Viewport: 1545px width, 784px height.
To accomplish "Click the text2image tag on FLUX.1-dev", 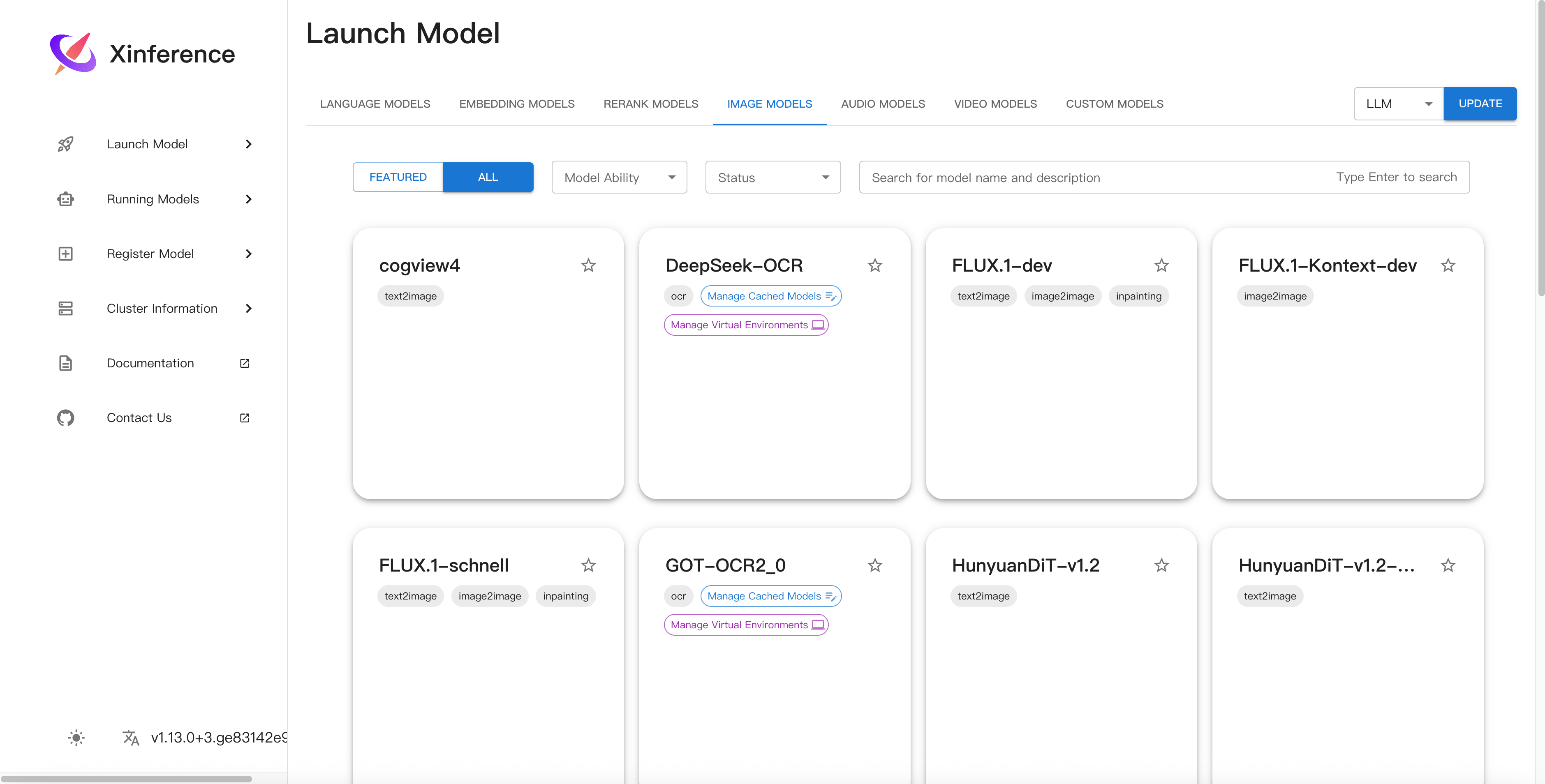I will [x=984, y=296].
